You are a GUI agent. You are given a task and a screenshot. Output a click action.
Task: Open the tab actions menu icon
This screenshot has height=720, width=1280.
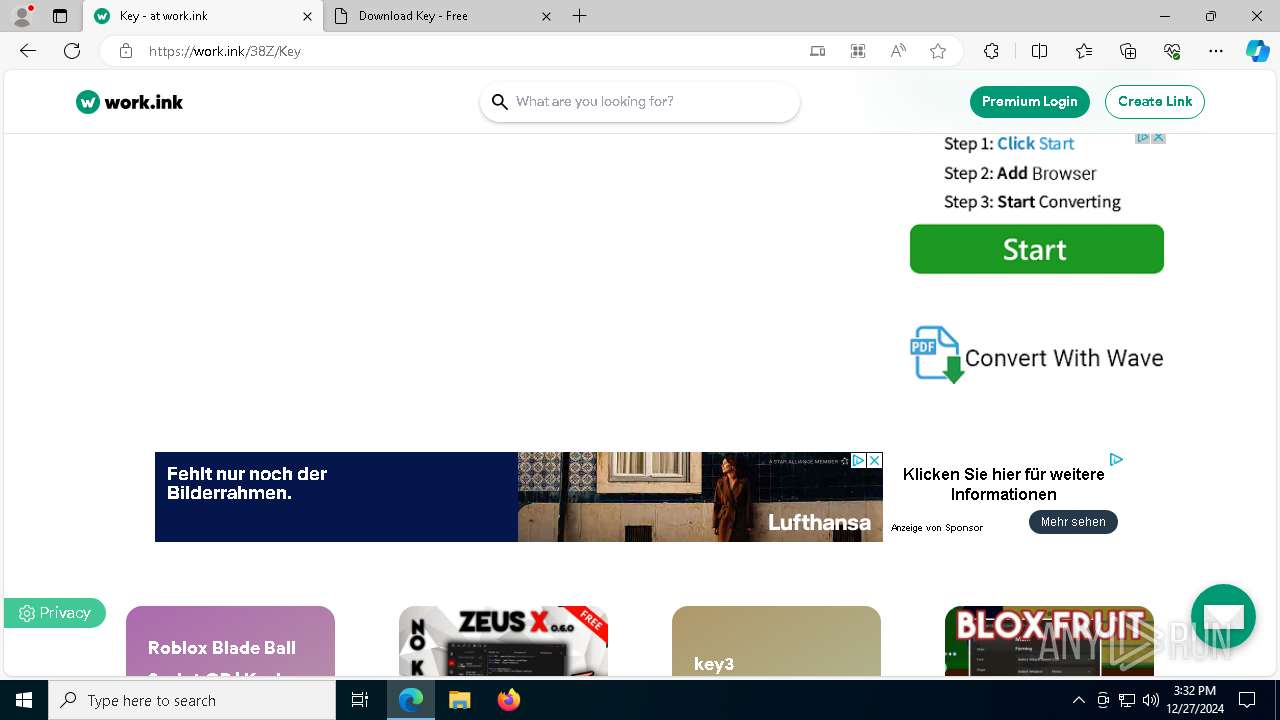(60, 16)
